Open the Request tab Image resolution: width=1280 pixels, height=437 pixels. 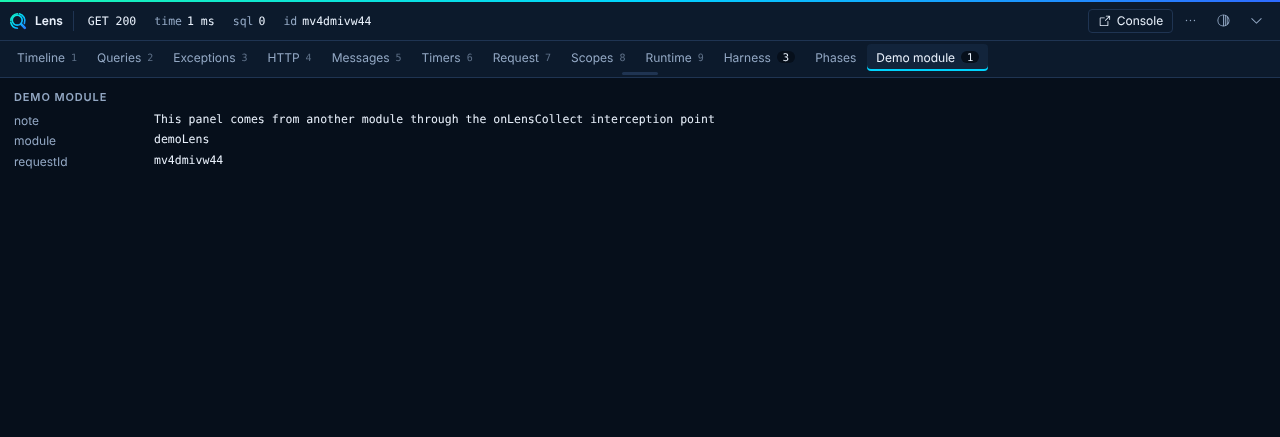click(522, 58)
